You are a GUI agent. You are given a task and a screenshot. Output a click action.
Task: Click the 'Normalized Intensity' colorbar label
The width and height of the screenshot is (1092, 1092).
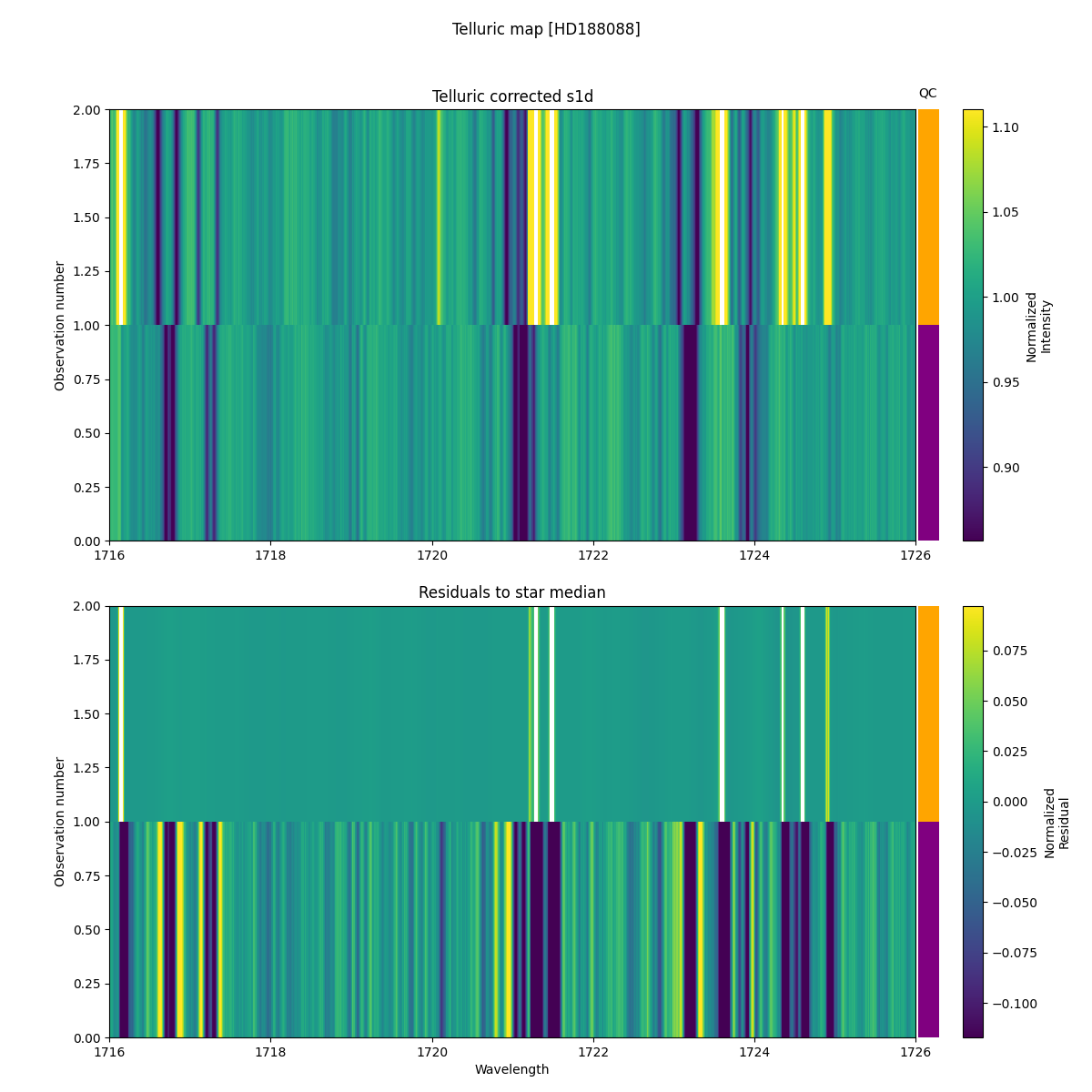click(x=1038, y=326)
